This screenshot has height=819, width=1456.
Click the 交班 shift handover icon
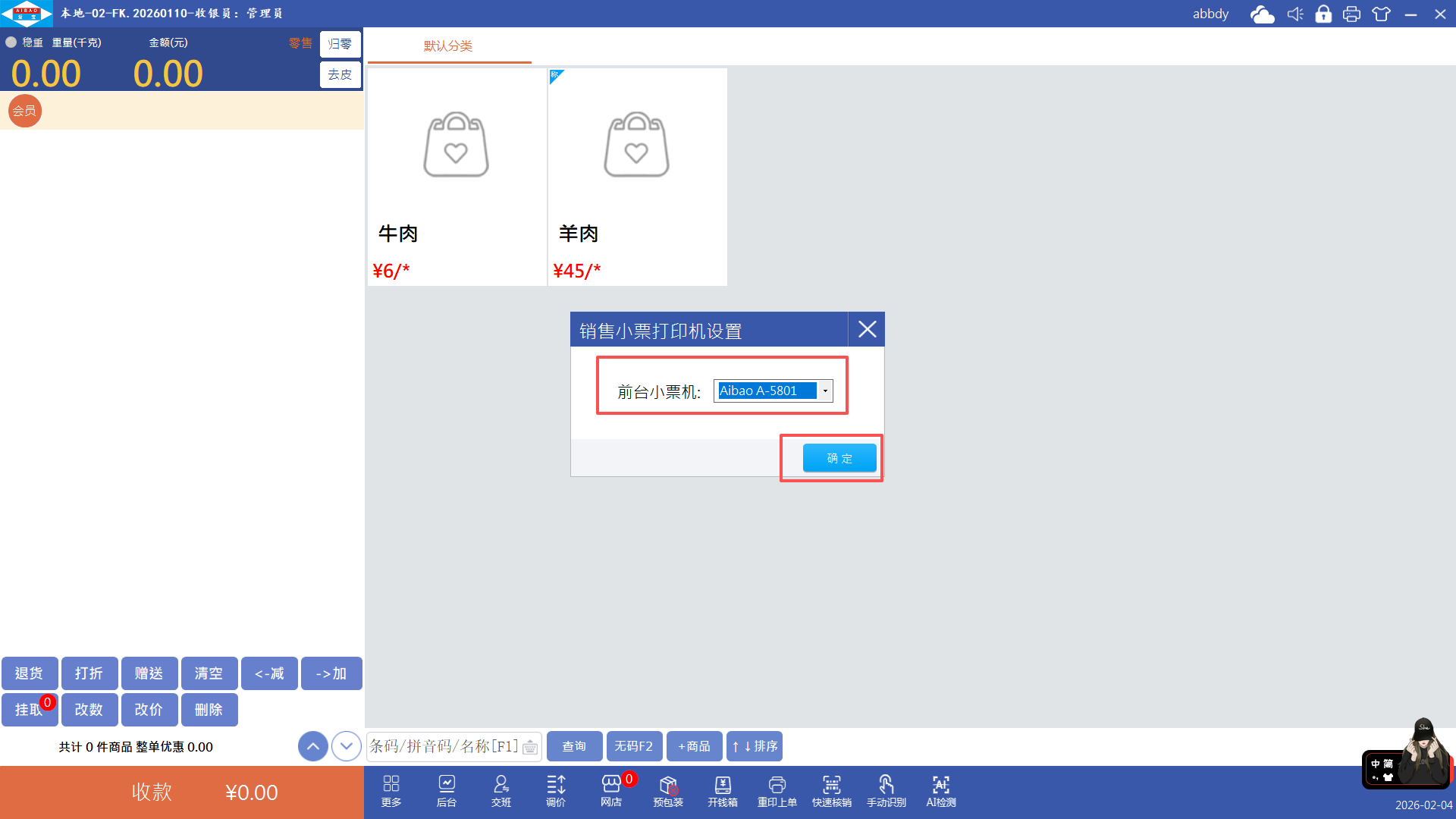(501, 790)
